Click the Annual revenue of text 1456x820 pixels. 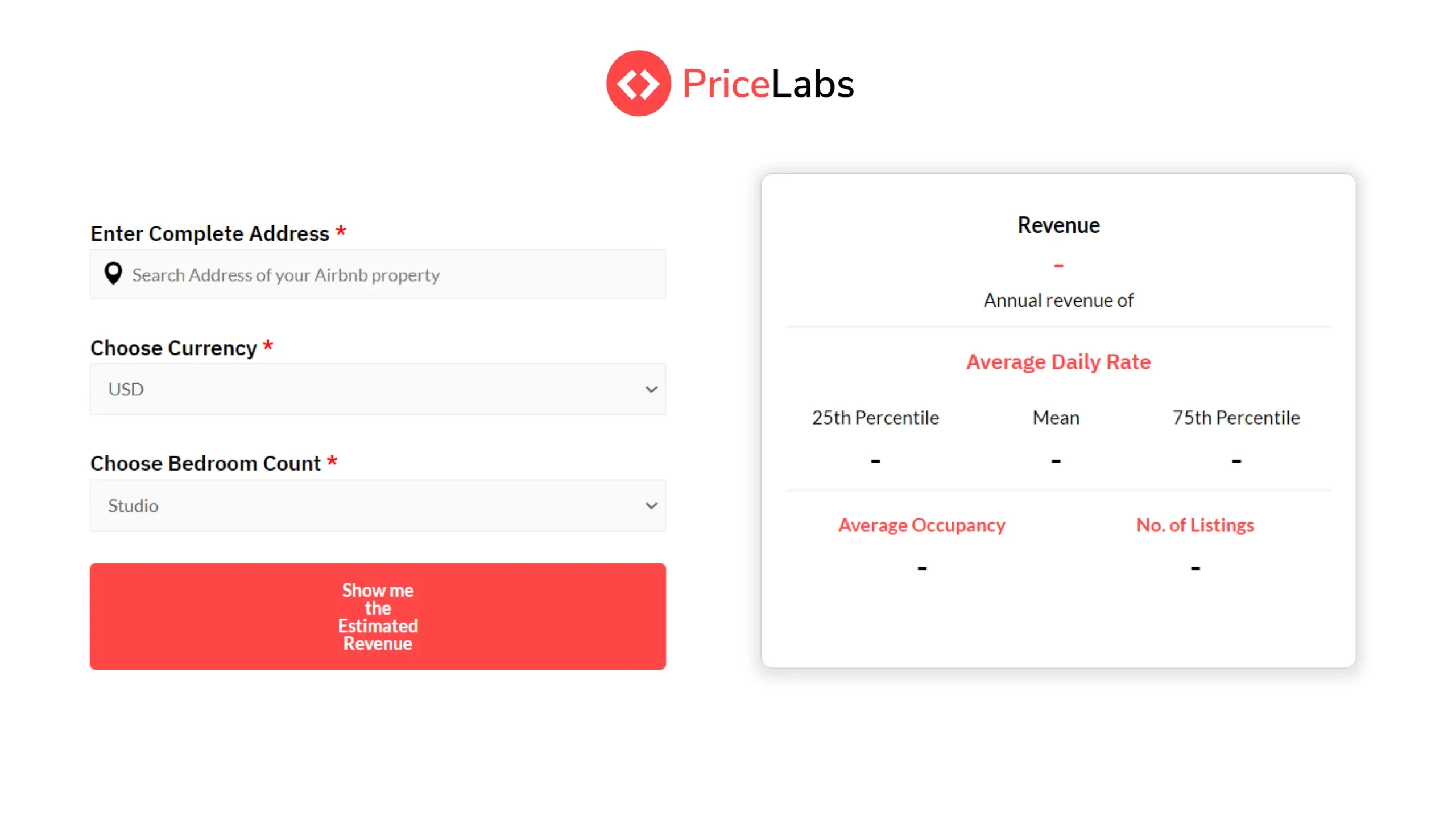click(x=1058, y=300)
